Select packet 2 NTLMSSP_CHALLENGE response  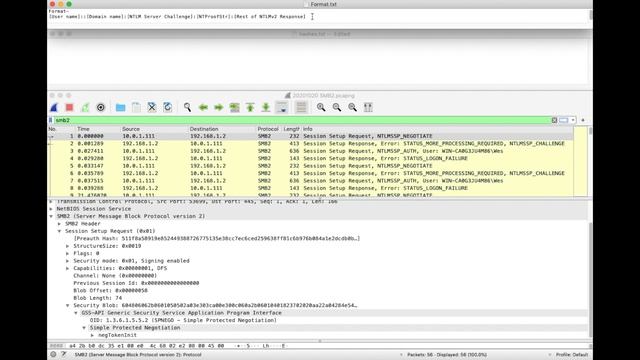tap(311, 144)
